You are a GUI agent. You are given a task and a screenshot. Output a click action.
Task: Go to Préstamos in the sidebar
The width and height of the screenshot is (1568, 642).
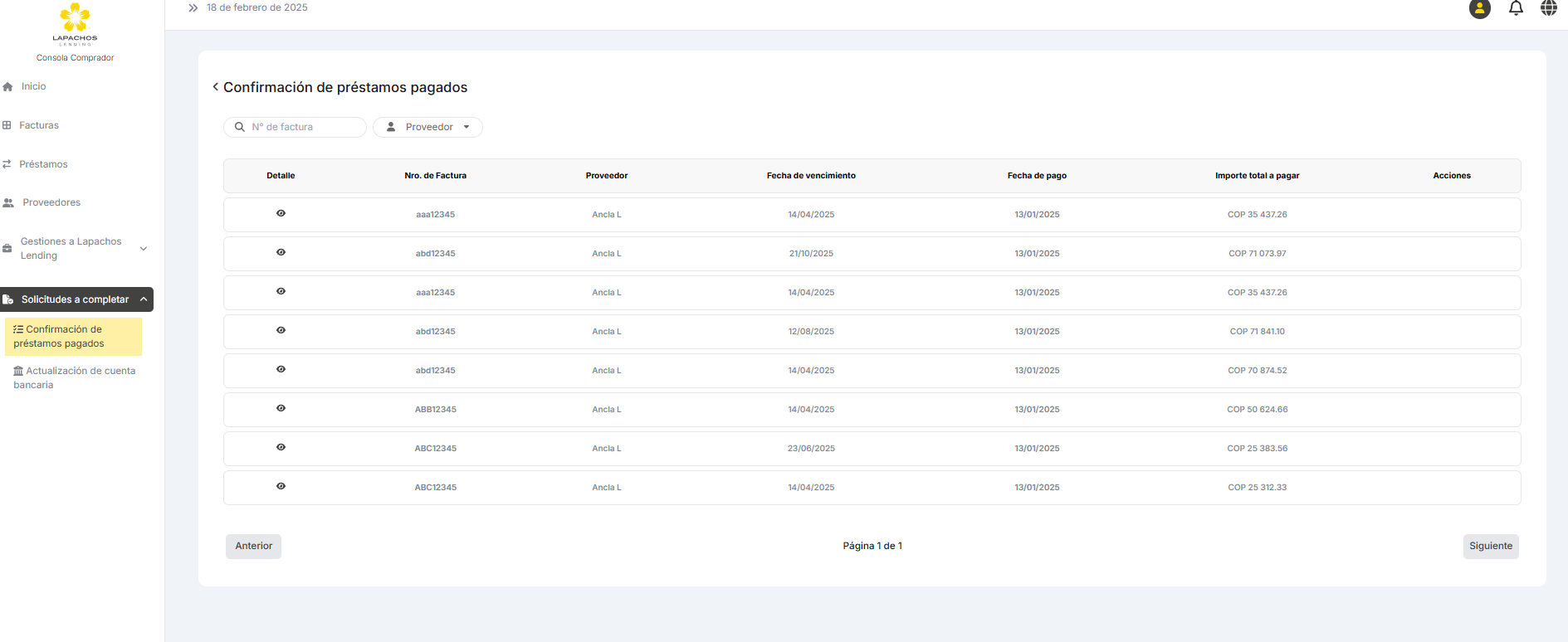[43, 164]
